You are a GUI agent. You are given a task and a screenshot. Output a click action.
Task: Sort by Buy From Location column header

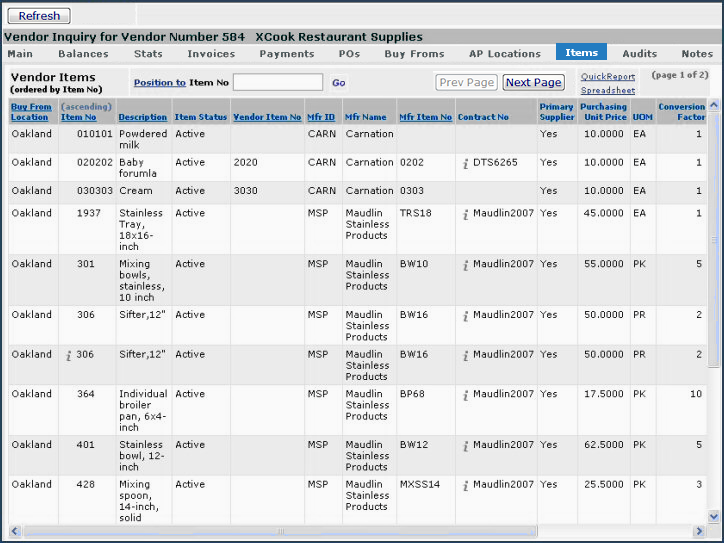point(30,112)
